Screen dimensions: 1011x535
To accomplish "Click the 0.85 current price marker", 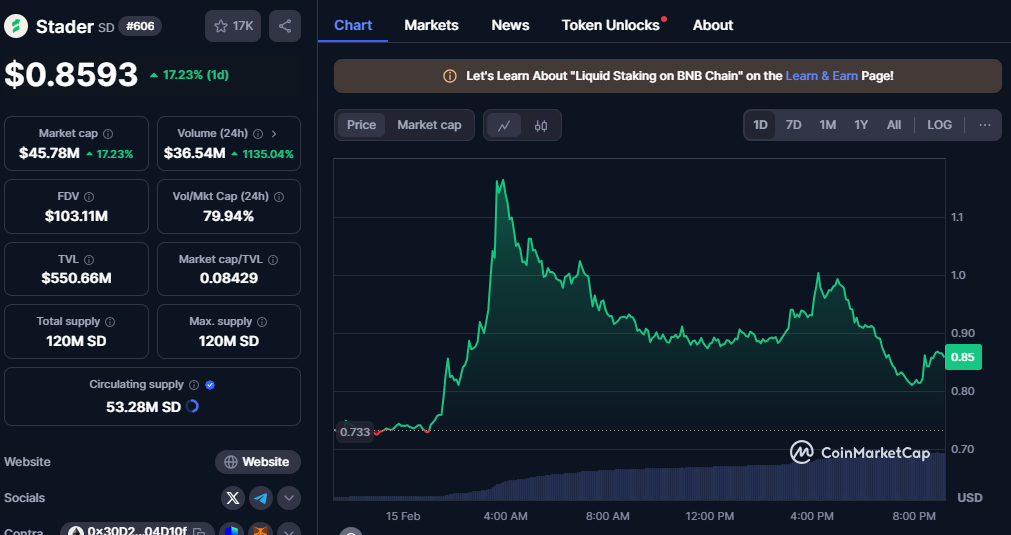I will pyautogui.click(x=964, y=357).
